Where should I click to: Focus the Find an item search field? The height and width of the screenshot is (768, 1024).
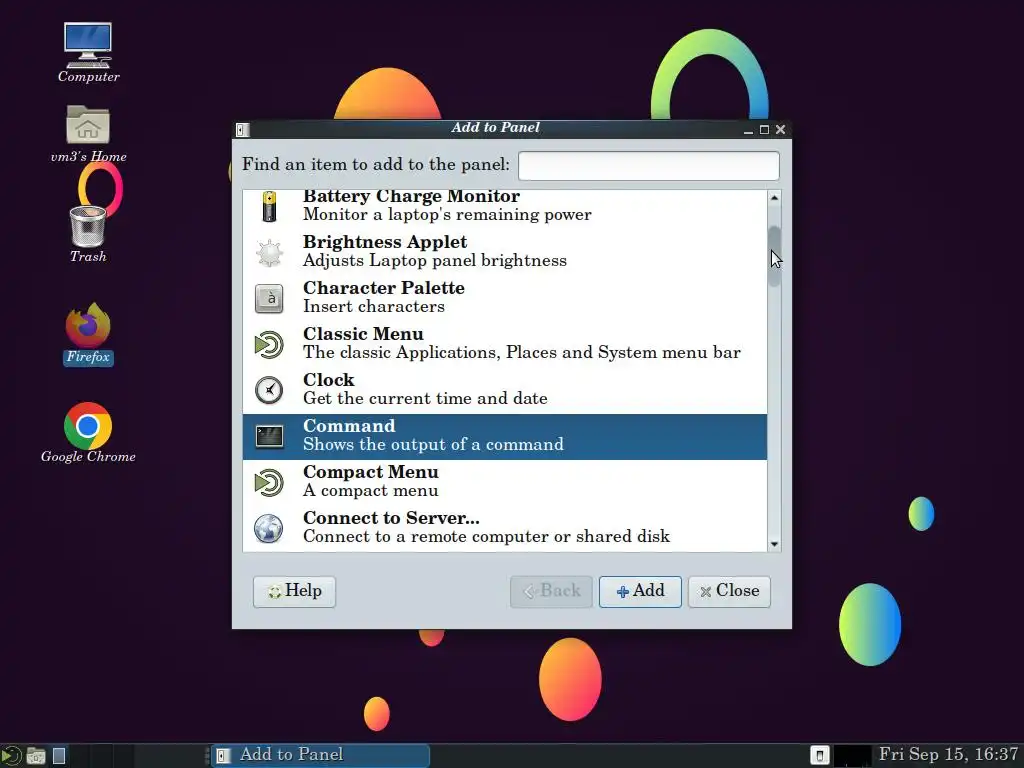point(648,166)
